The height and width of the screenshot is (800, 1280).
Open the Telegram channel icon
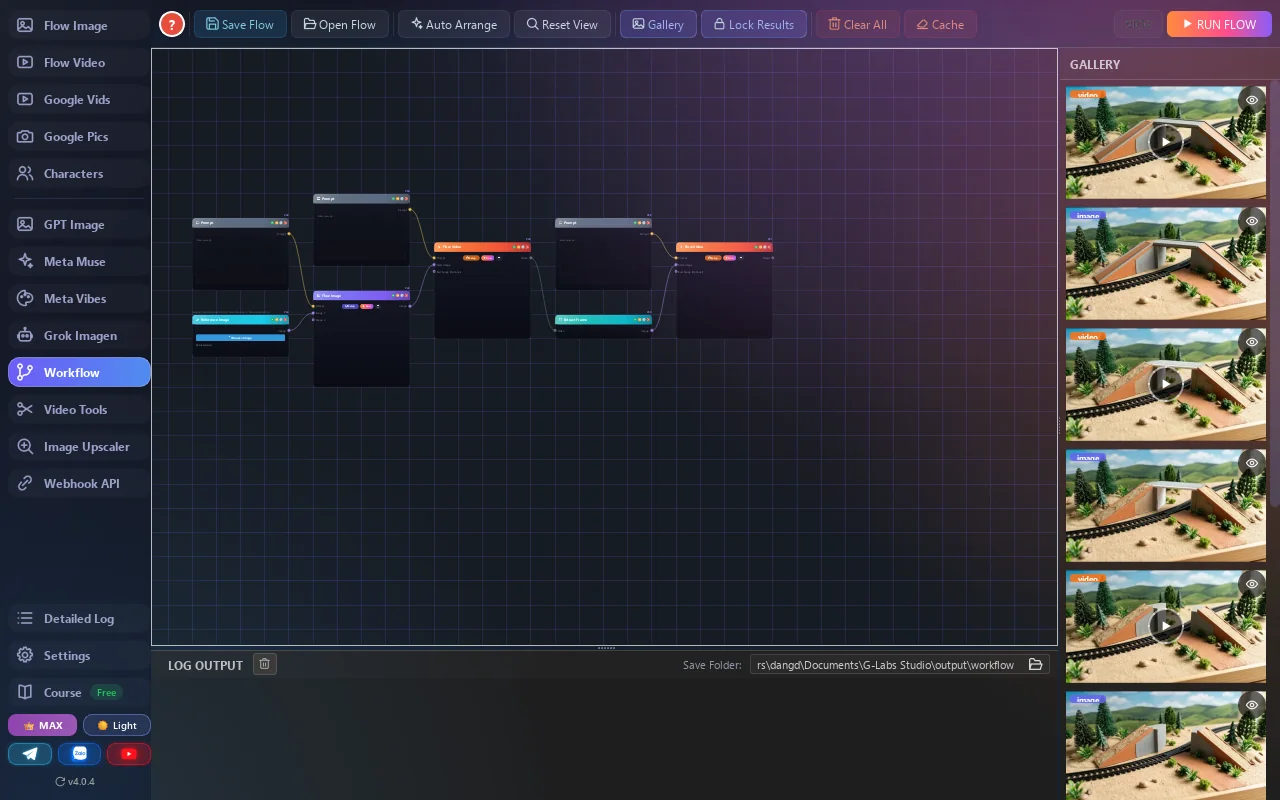pyautogui.click(x=30, y=754)
